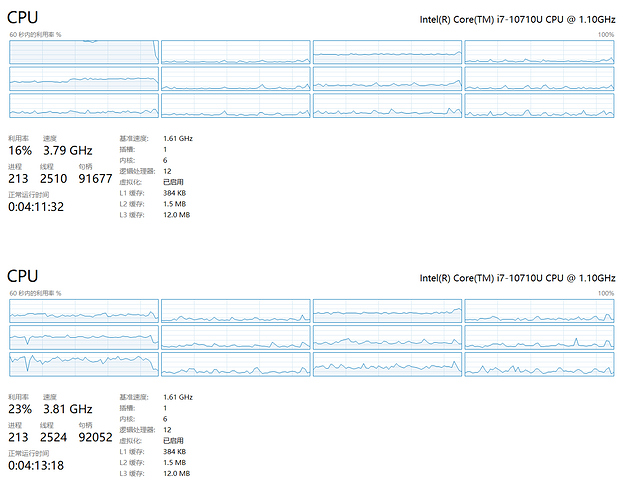Click the 16% utilization value
This screenshot has height=500, width=636.
[20, 150]
